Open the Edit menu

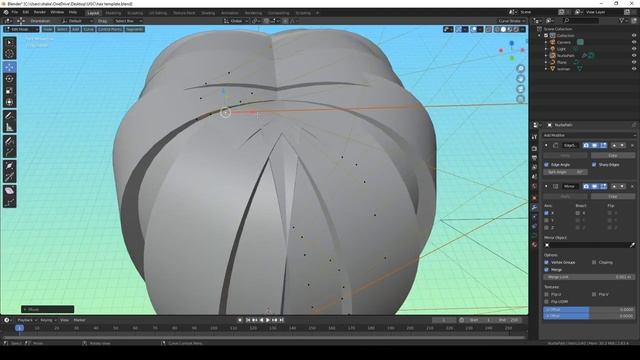point(26,12)
